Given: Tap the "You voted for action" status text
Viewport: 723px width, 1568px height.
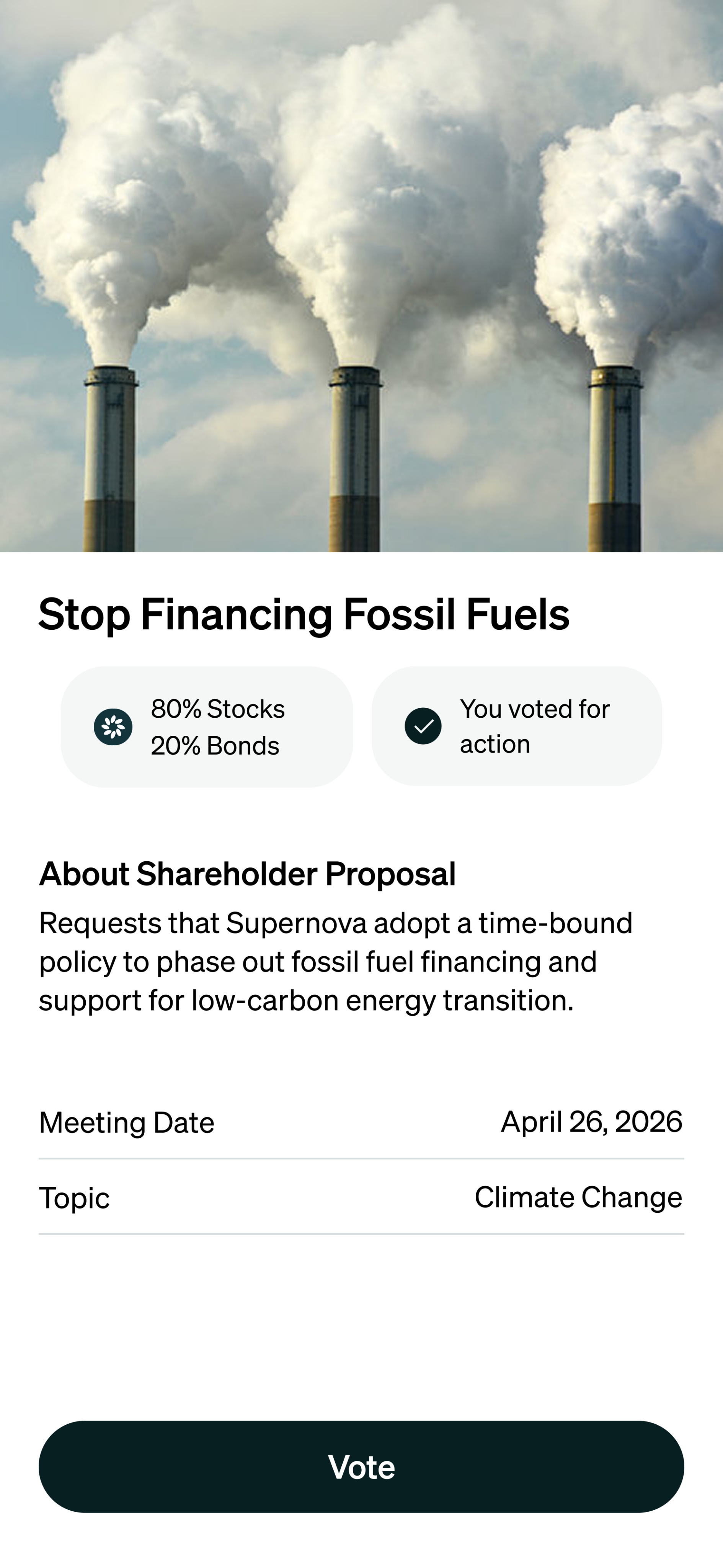Looking at the screenshot, I should coord(534,726).
